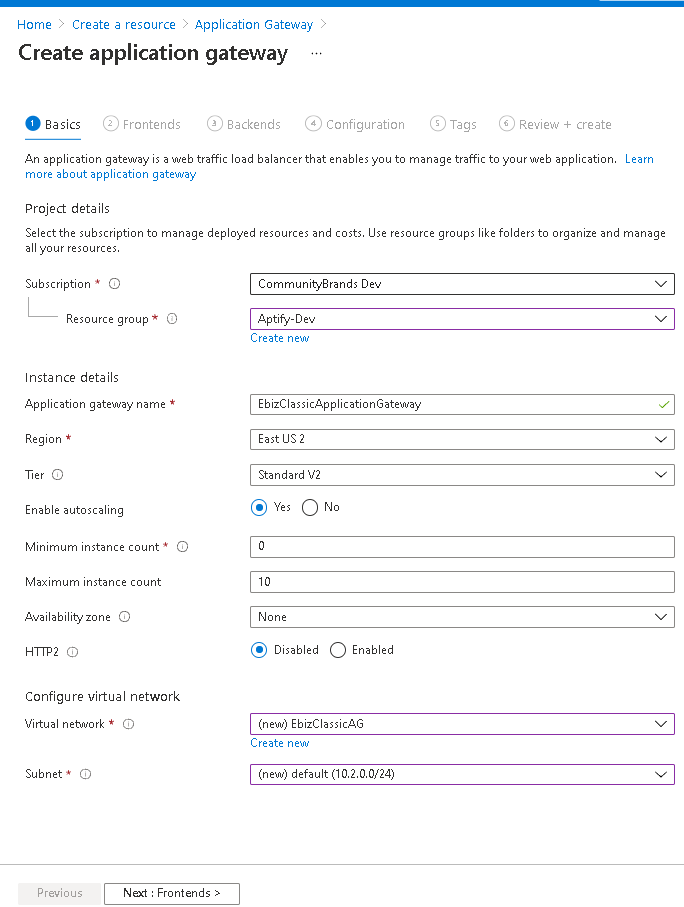Expand the Tier selection dropdown
This screenshot has width=684, height=907.
(x=462, y=474)
